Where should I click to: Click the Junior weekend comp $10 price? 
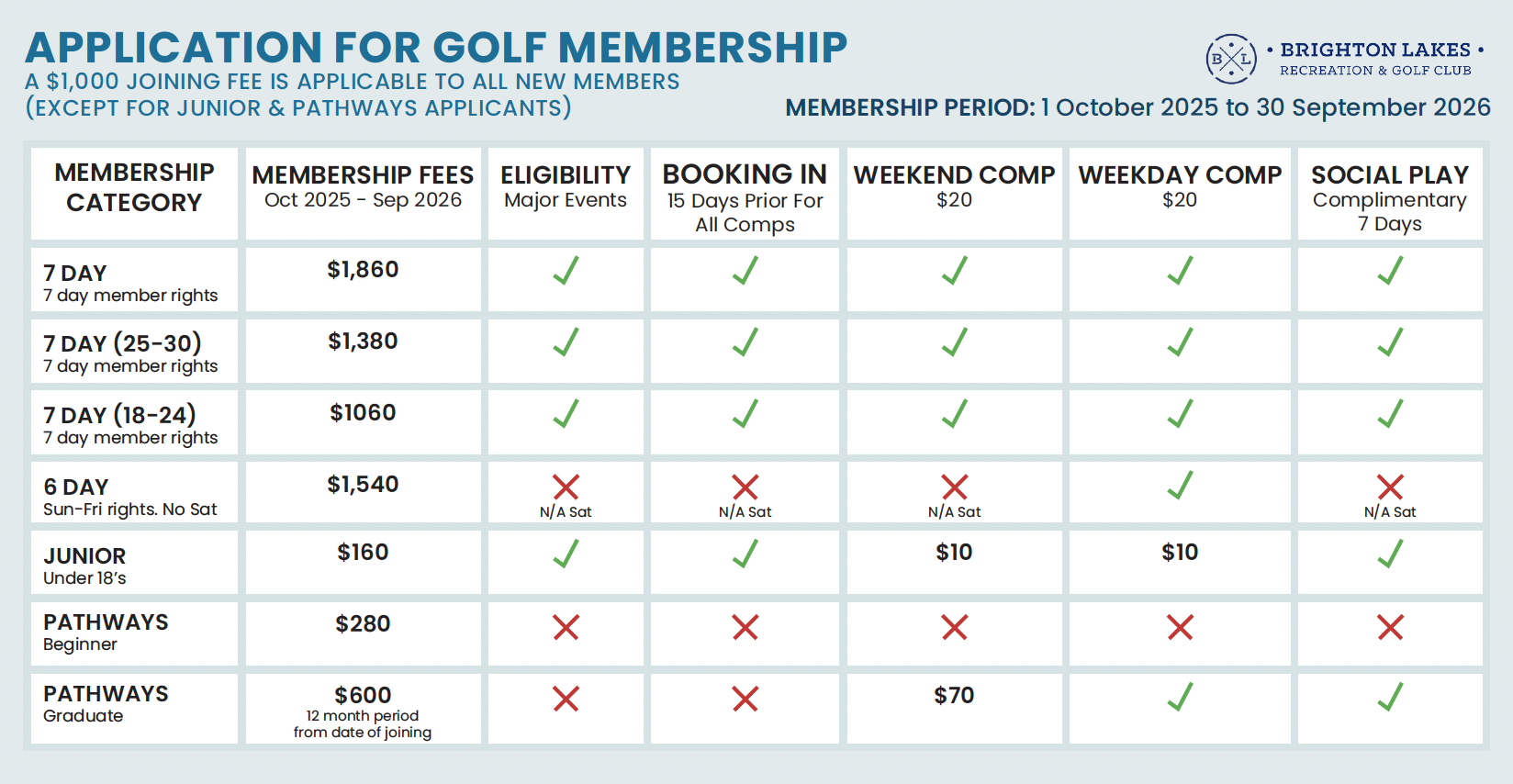tap(954, 553)
